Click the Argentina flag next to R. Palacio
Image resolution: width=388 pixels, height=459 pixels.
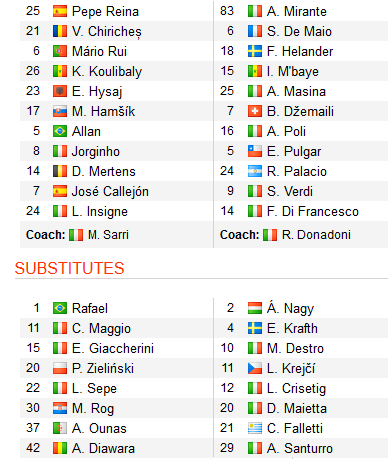[255, 171]
